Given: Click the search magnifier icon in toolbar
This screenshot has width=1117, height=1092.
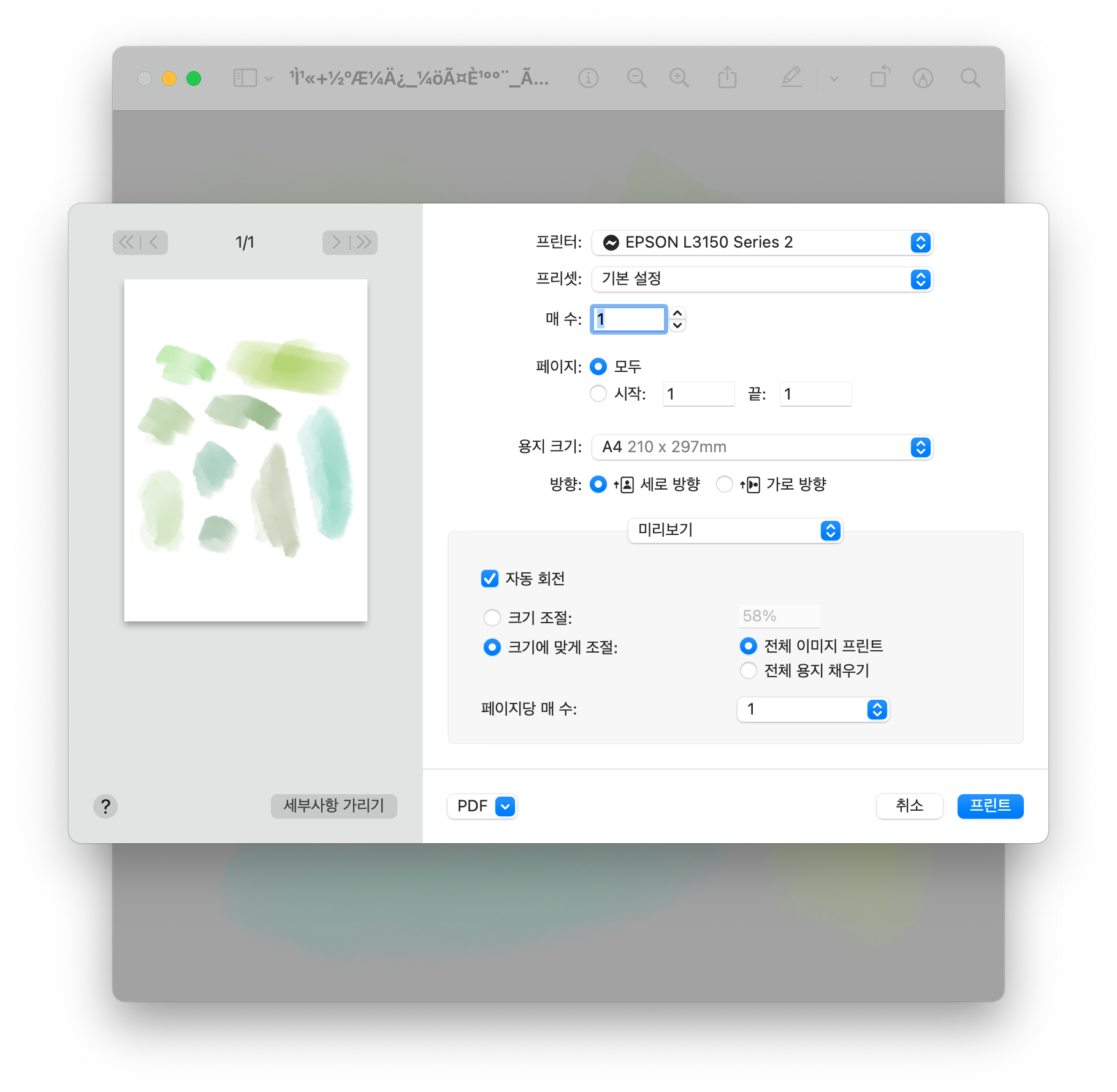Looking at the screenshot, I should click(x=970, y=78).
